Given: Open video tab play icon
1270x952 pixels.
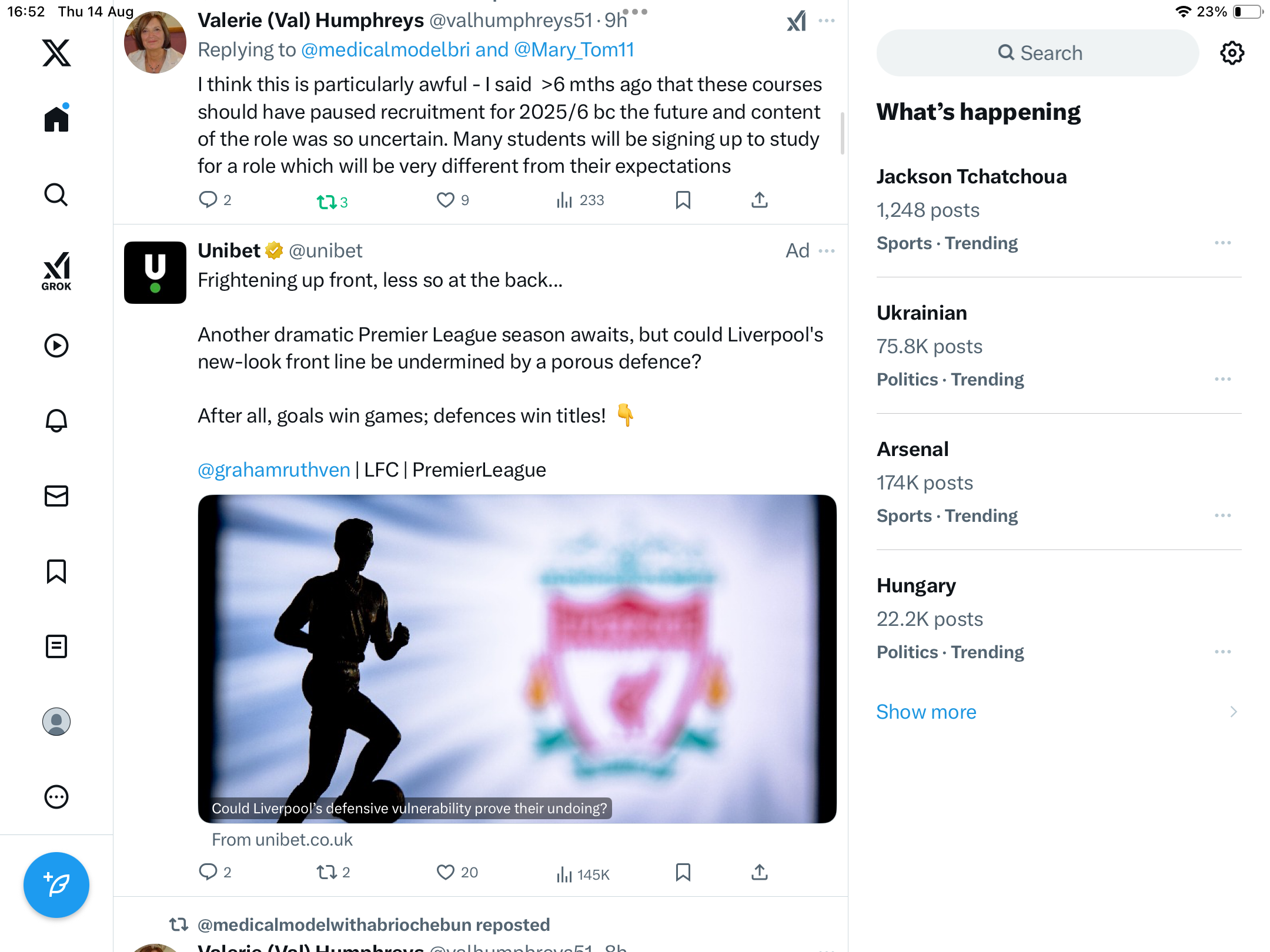Looking at the screenshot, I should (56, 346).
